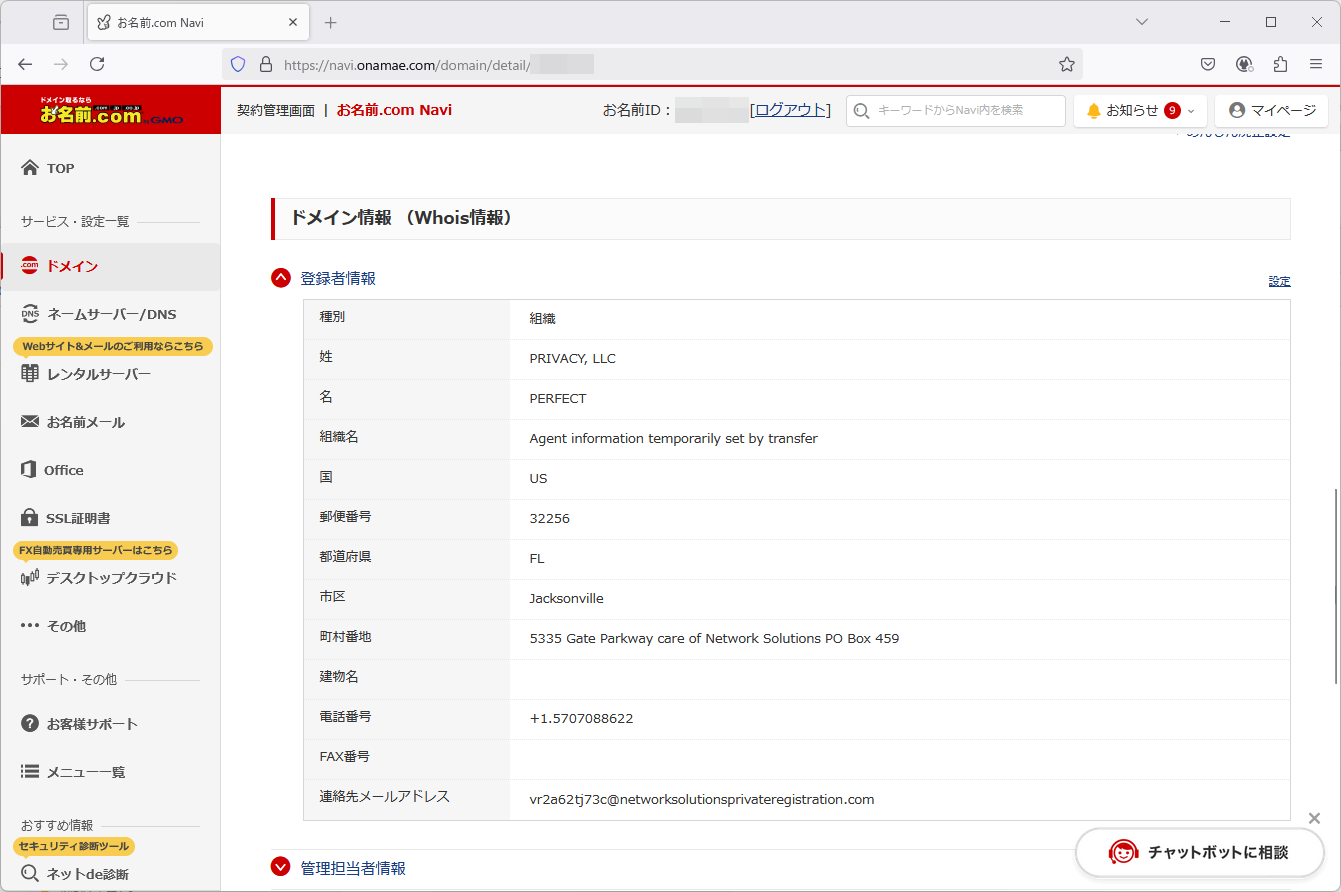The image size is (1341, 892).
Task: Expand the 管理担当者情報 section
Action: [x=281, y=868]
